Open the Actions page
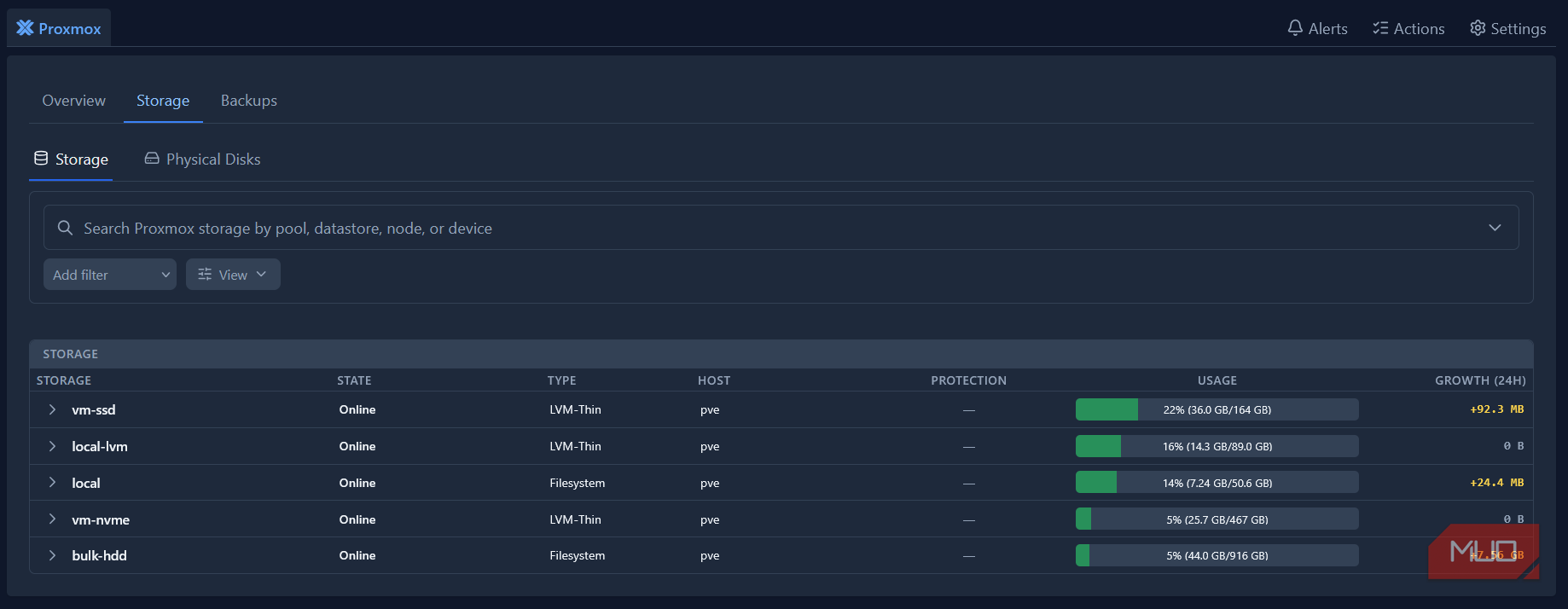Viewport: 1568px width, 609px height. (x=1409, y=28)
